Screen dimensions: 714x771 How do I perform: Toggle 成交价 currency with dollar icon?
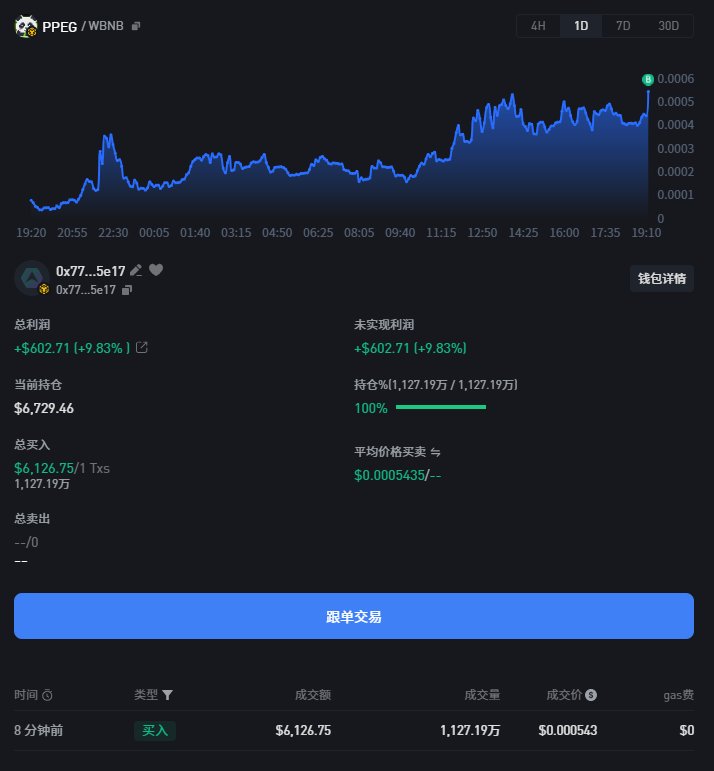pyautogui.click(x=591, y=695)
